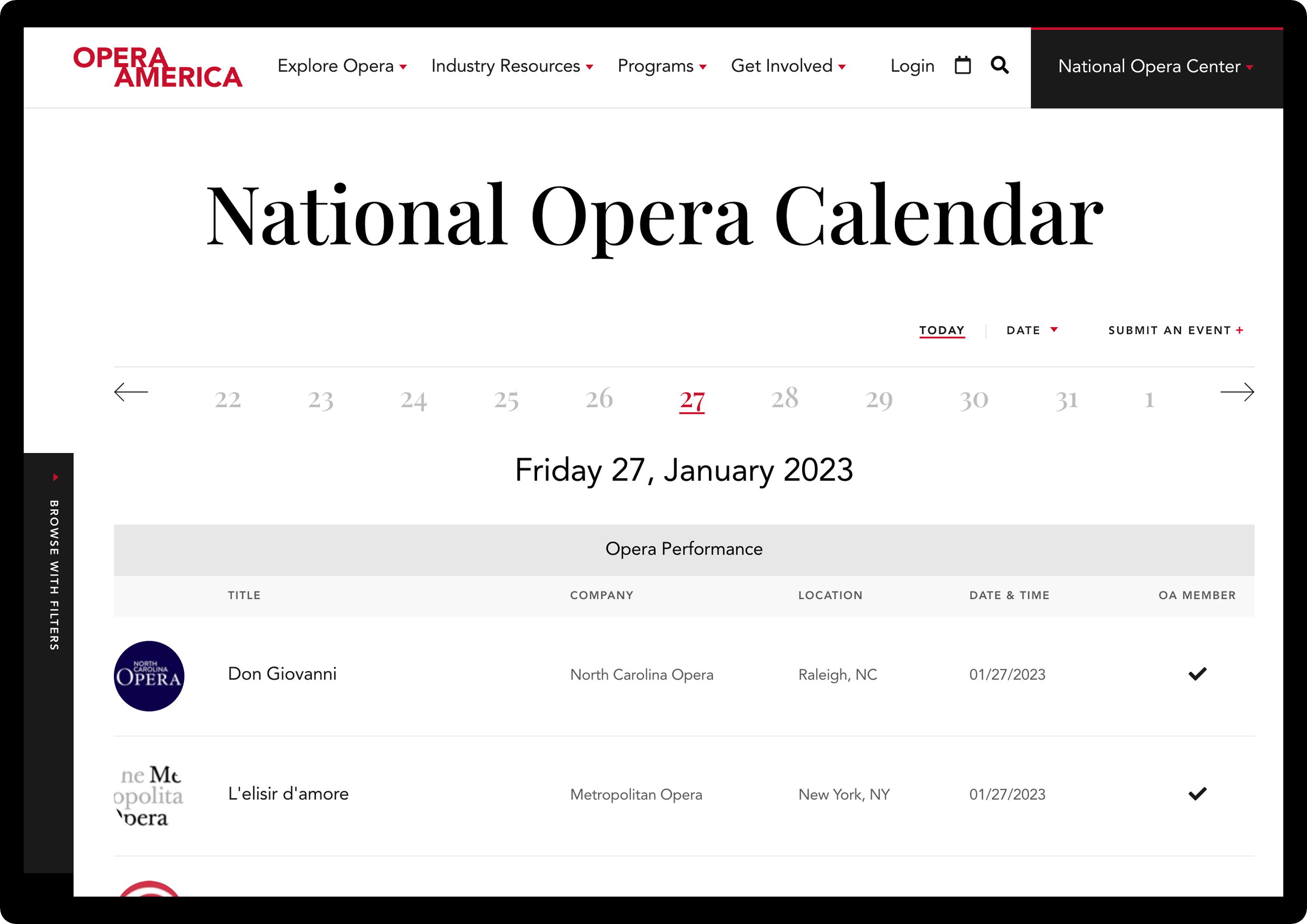Click the Metropolitan Opera logo thumbnail

[x=149, y=795]
